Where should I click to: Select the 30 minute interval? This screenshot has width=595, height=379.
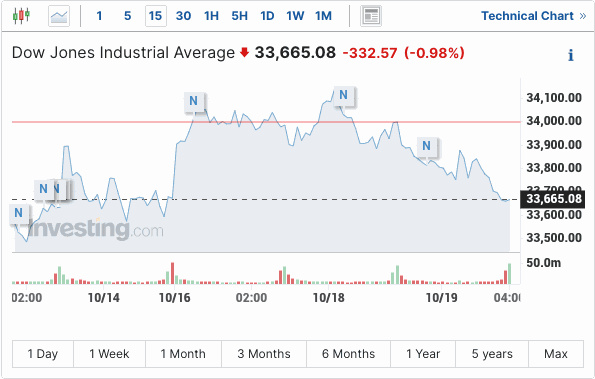pyautogui.click(x=183, y=16)
